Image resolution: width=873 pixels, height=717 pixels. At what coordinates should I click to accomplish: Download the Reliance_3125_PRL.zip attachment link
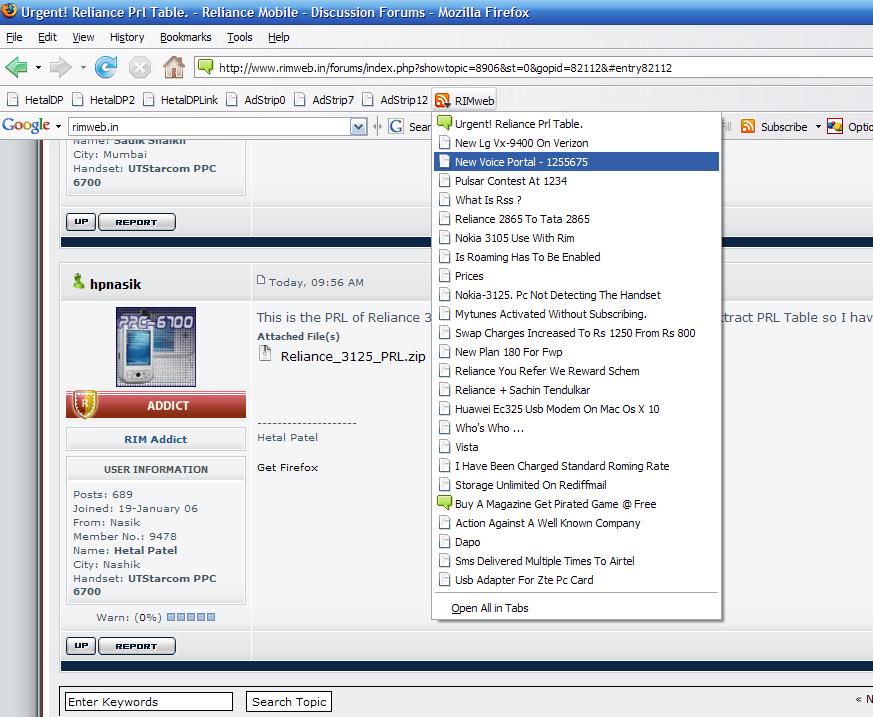[x=353, y=356]
